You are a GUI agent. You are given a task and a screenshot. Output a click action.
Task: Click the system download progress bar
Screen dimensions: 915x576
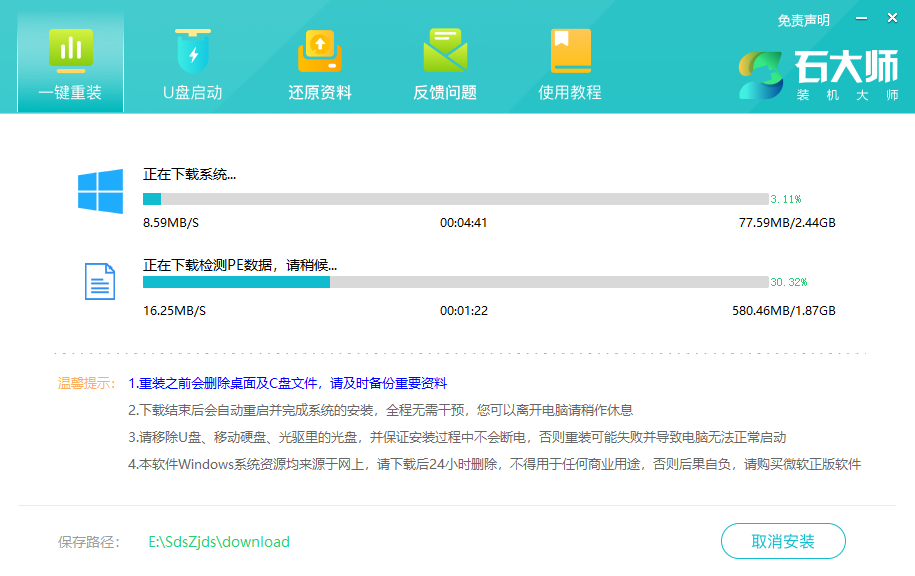tap(451, 197)
